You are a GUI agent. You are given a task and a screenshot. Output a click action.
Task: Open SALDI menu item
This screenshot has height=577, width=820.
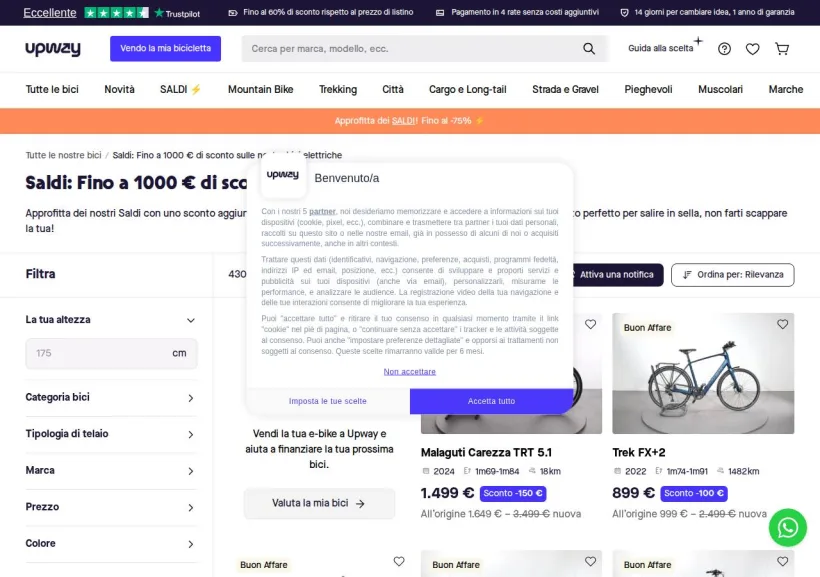pos(180,89)
